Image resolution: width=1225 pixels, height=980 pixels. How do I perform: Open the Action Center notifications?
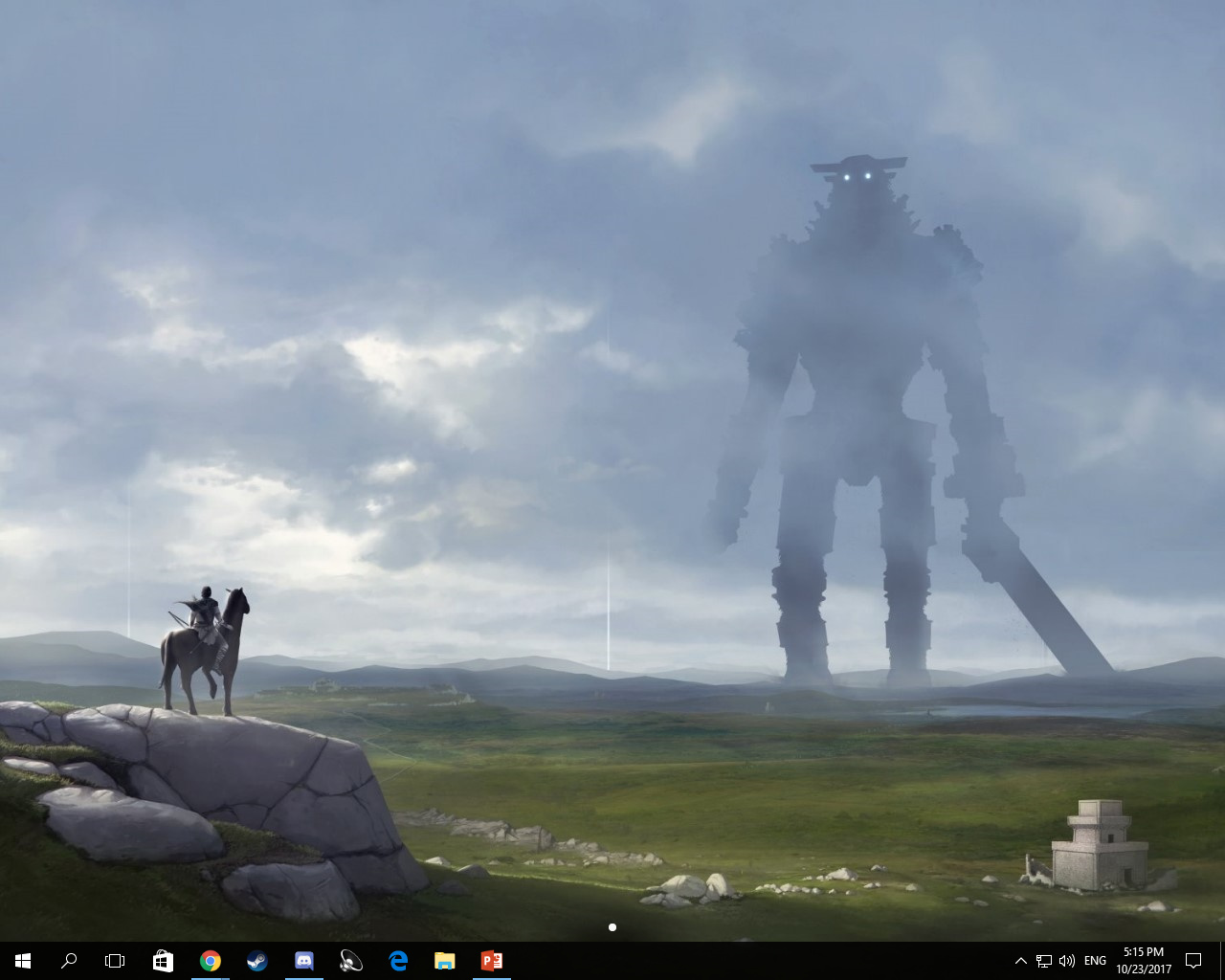pyautogui.click(x=1193, y=961)
